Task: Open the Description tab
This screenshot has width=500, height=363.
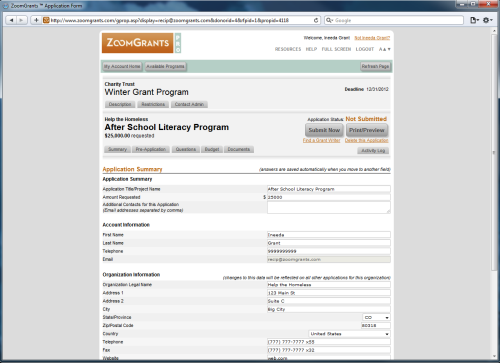Action: pyautogui.click(x=120, y=104)
